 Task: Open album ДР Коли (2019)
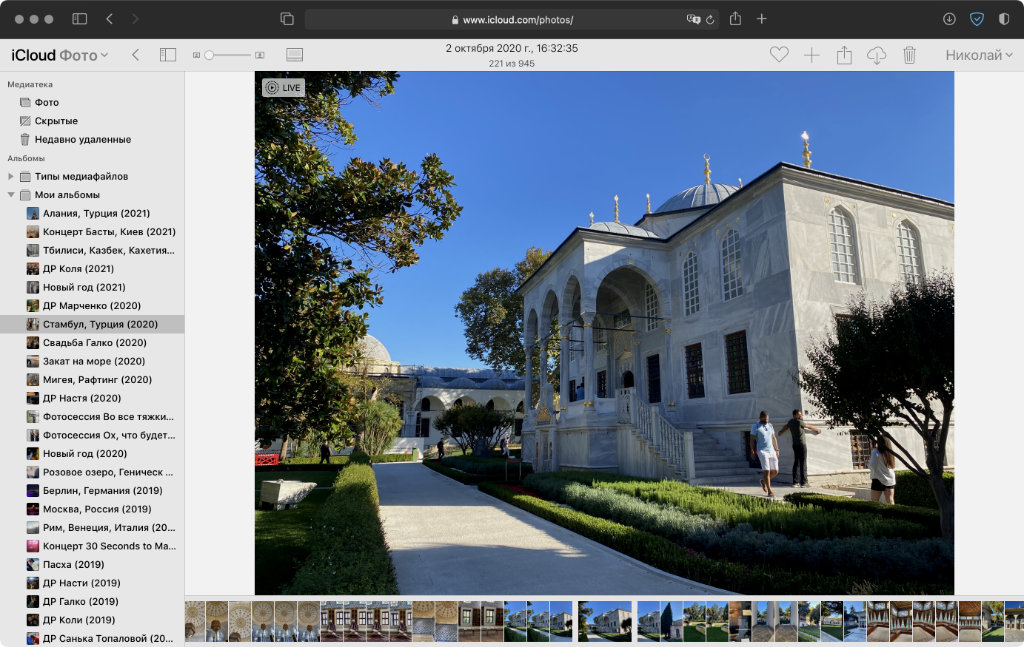92,620
